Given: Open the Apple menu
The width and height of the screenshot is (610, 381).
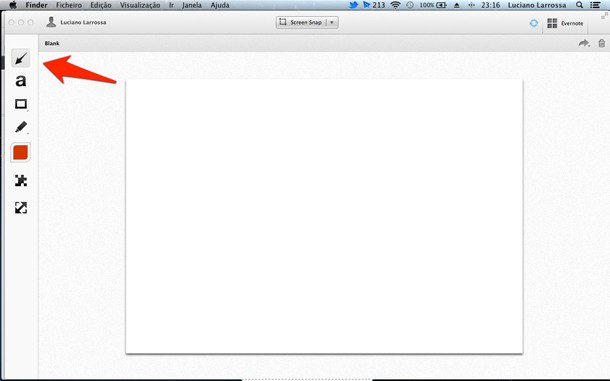Looking at the screenshot, I should [13, 5].
